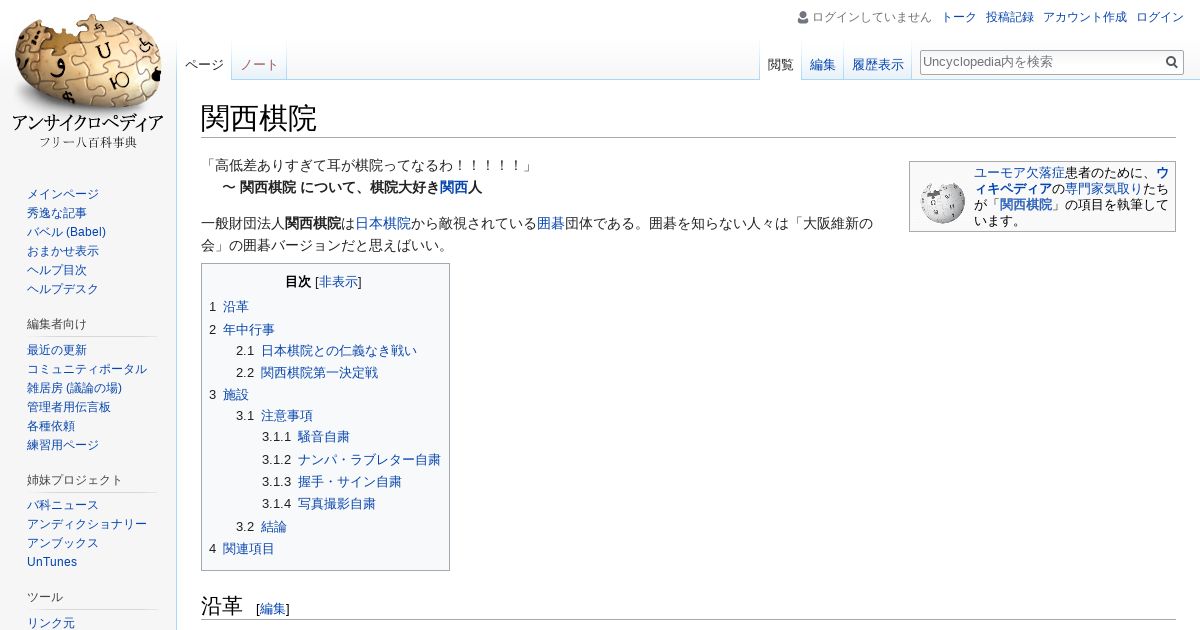Open the トーク link in the top bar

959,17
